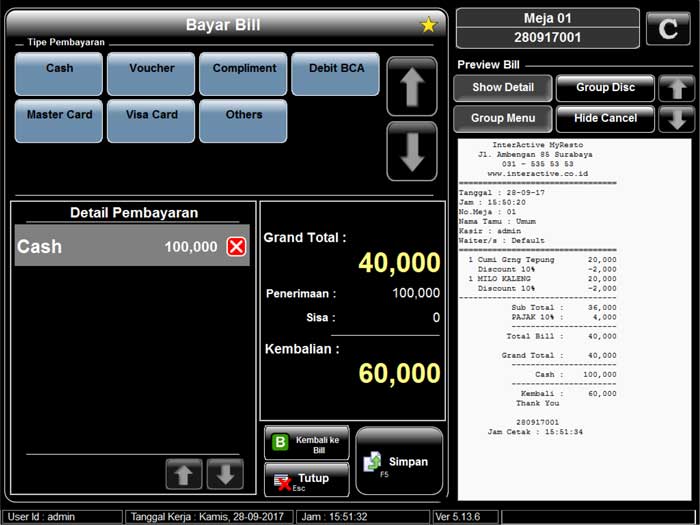Toggle Show Detail in bill preview
Screen dimensions: 700x525
point(503,88)
